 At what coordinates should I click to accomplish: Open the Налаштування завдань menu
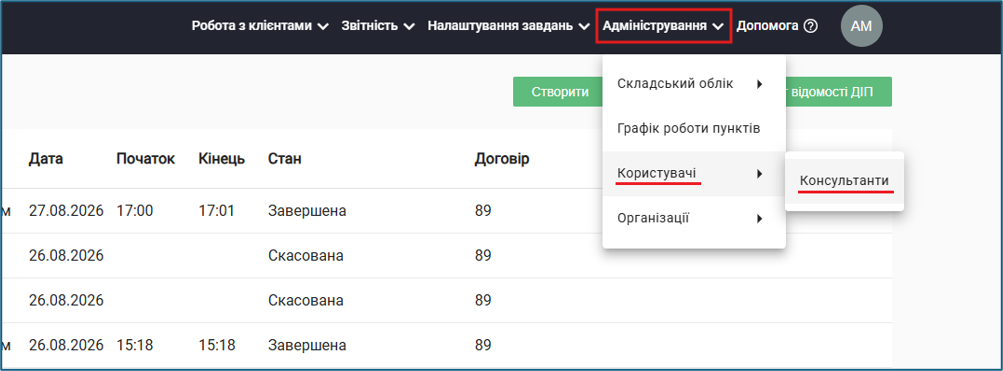click(x=508, y=26)
